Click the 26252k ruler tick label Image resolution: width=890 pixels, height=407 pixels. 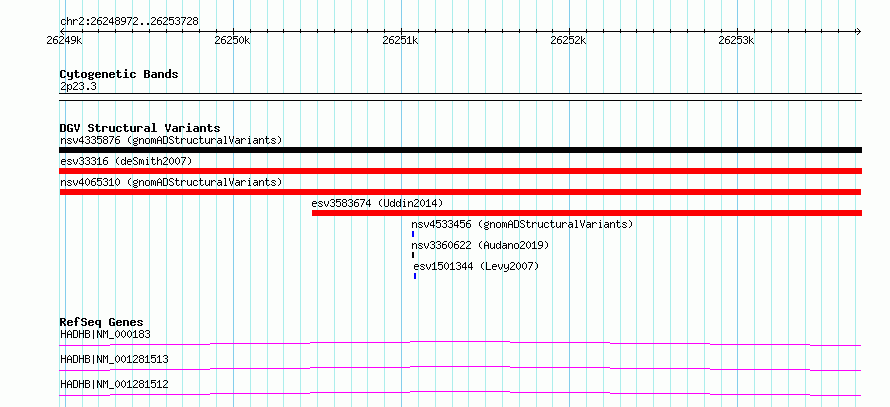tap(568, 40)
